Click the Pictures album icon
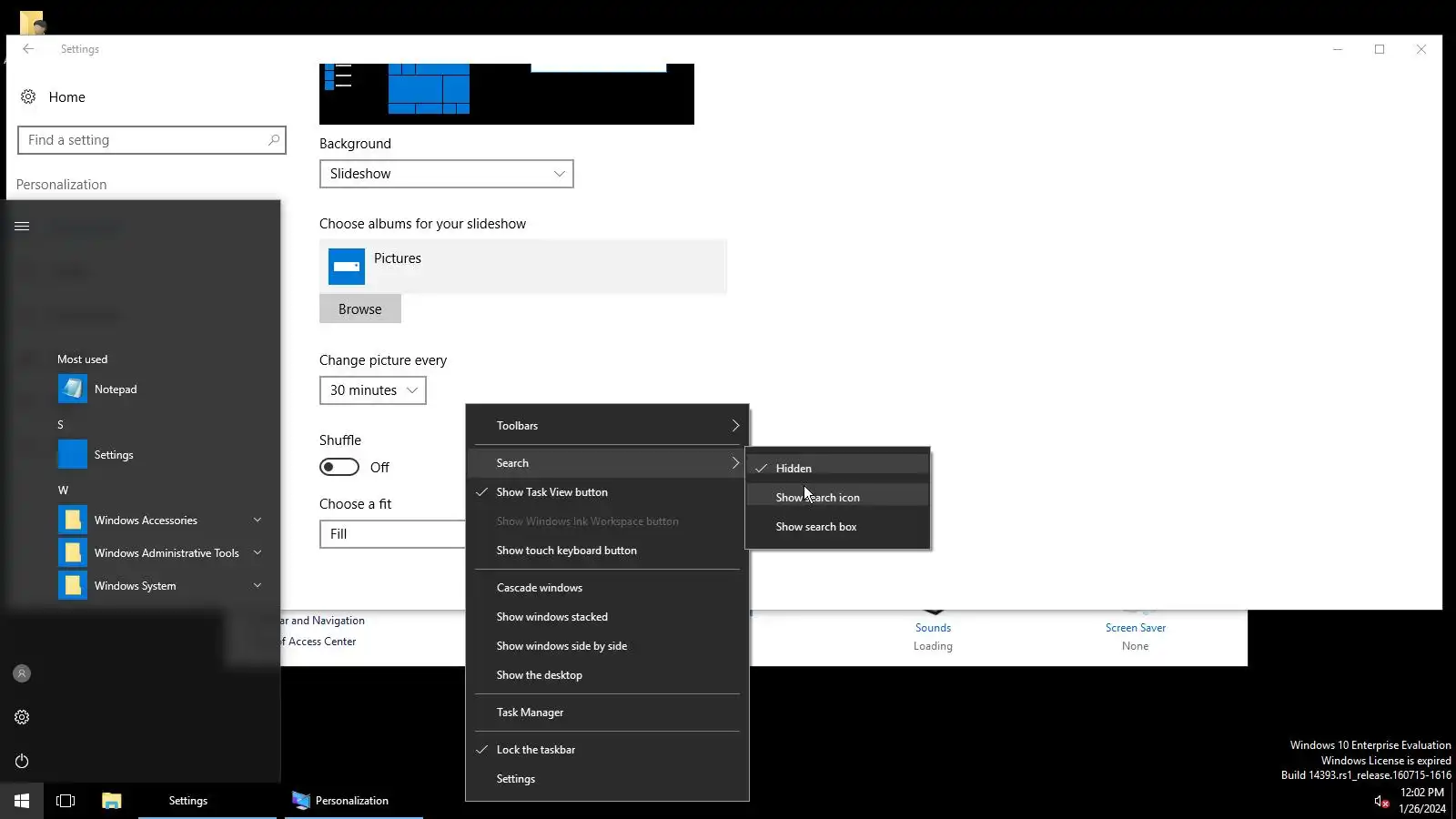Screen dimensions: 1456x819 click(347, 266)
